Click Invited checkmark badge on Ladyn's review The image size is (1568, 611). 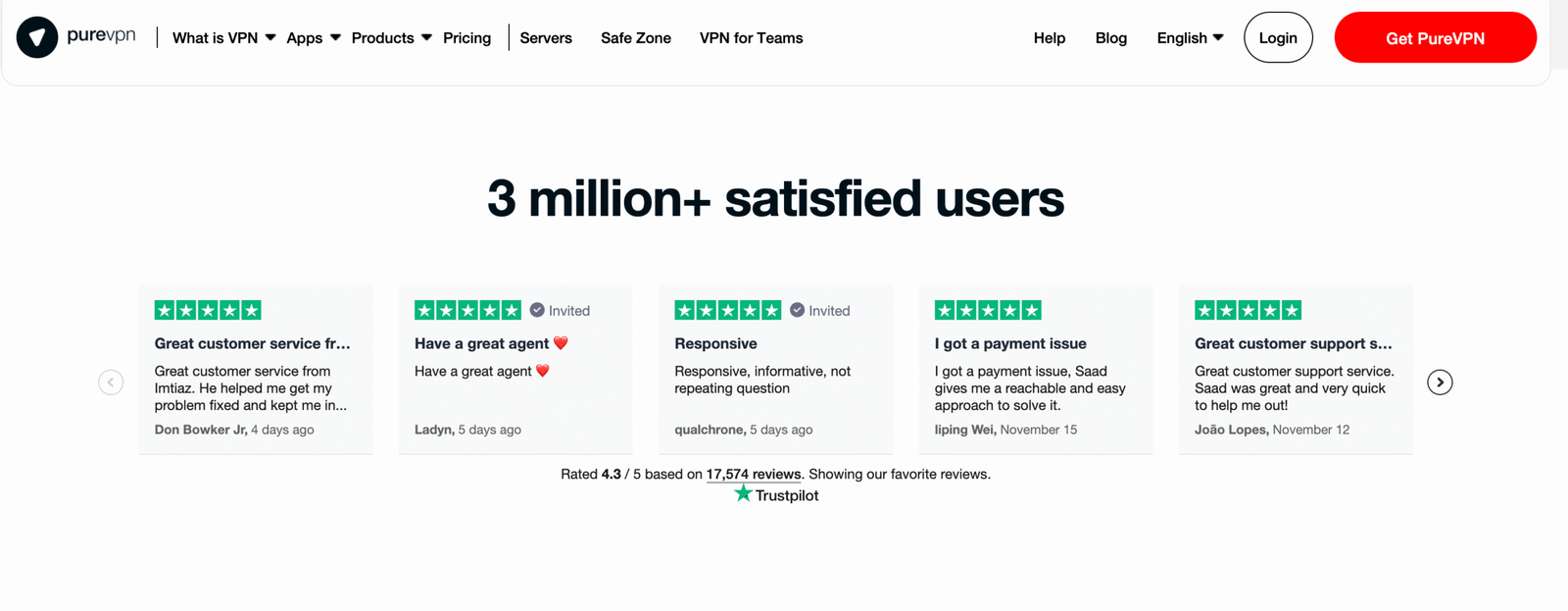(x=537, y=311)
